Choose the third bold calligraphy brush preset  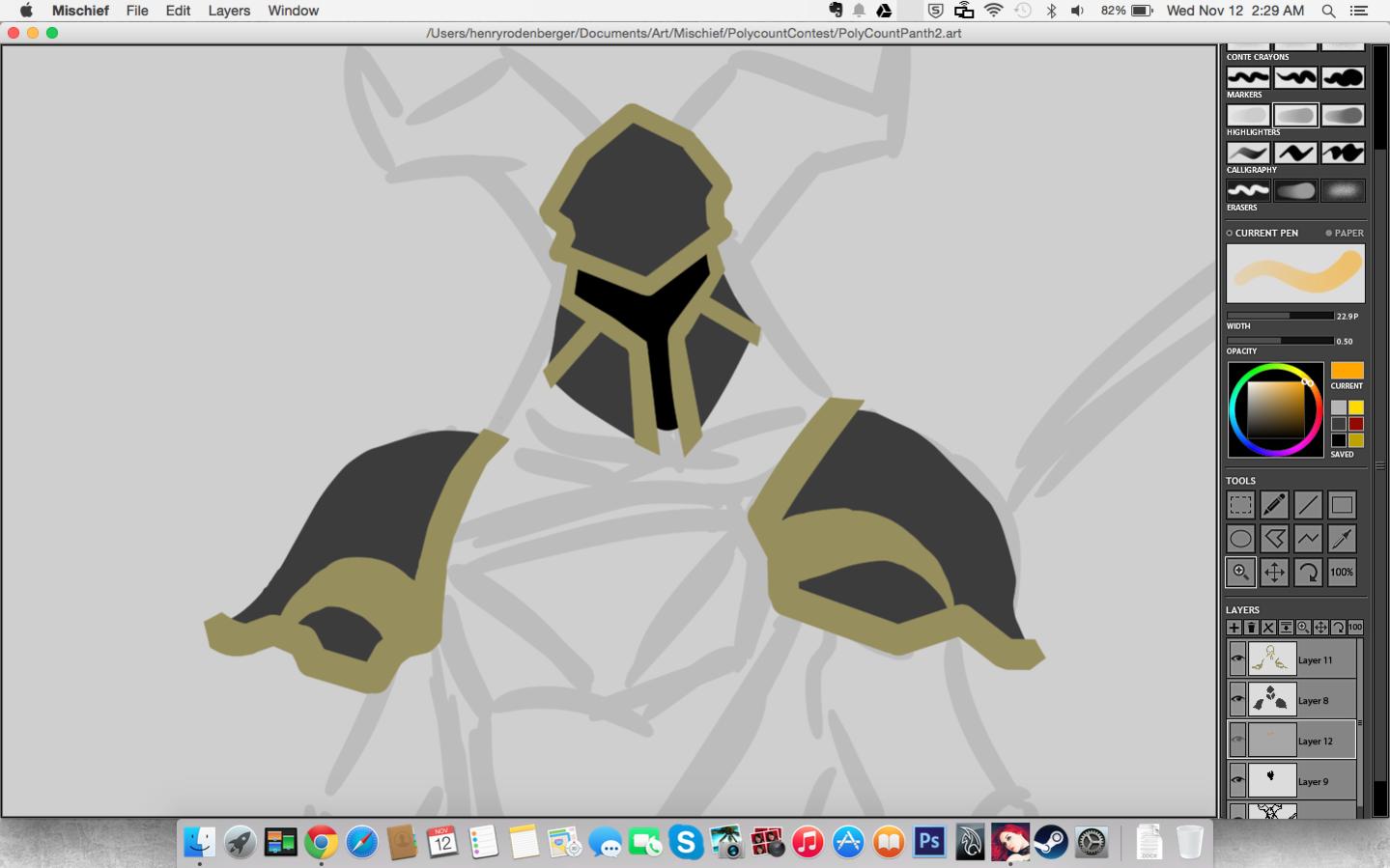point(1343,153)
